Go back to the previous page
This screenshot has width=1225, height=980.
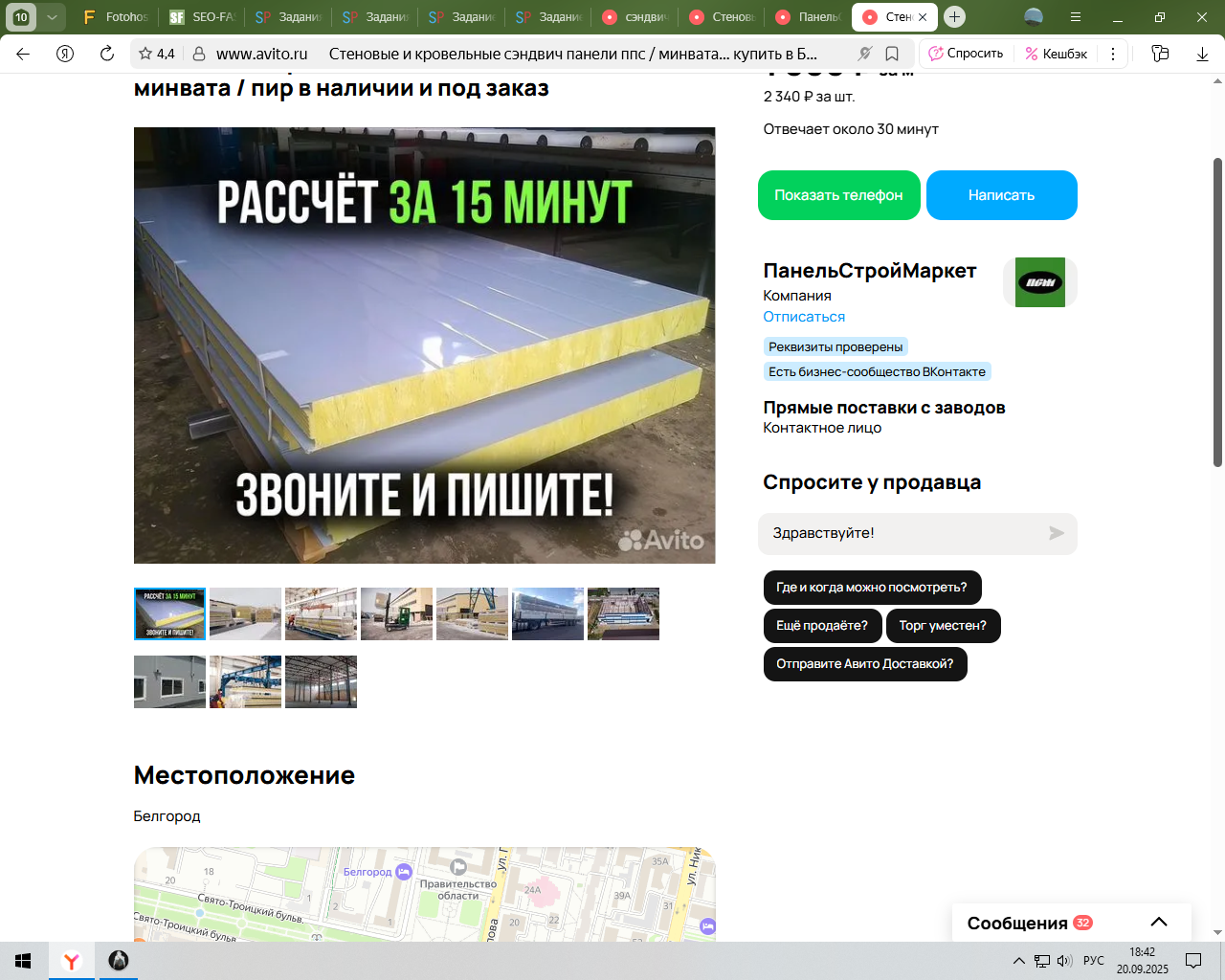23,54
